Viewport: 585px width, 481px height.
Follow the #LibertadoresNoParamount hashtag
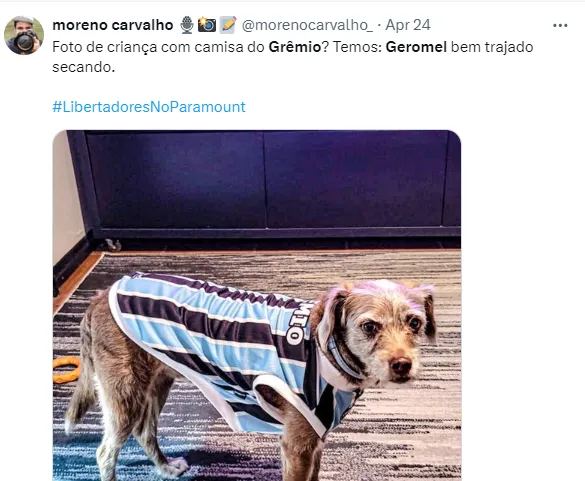149,107
